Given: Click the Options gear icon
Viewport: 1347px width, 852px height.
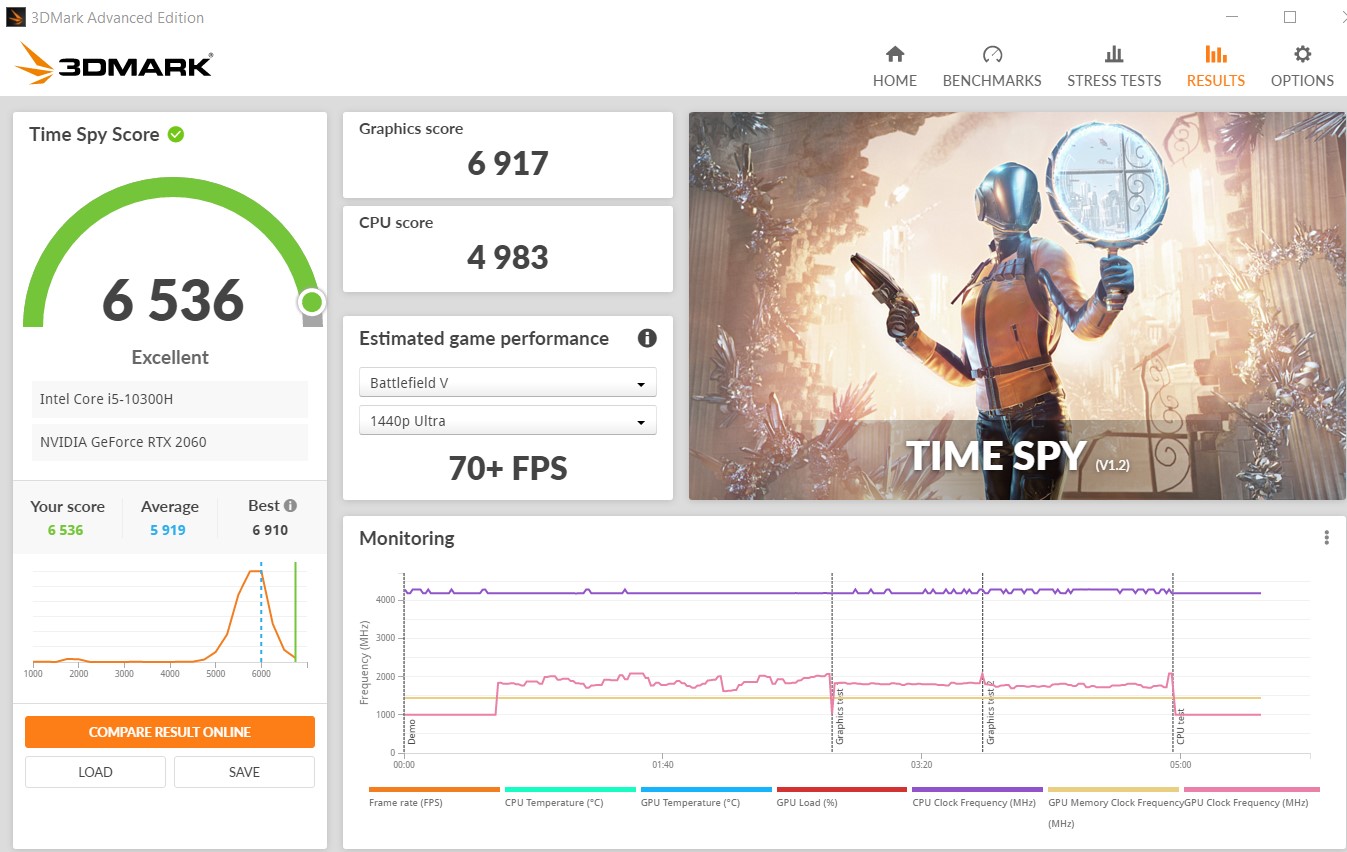Looking at the screenshot, I should pyautogui.click(x=1302, y=54).
